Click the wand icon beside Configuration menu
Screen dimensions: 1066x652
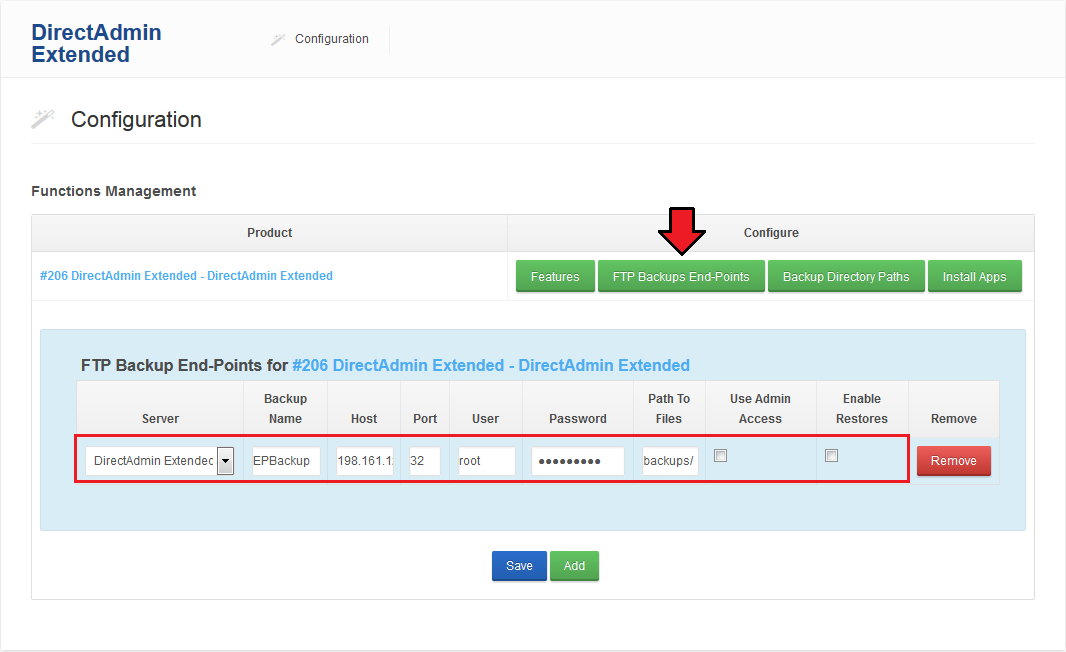277,39
